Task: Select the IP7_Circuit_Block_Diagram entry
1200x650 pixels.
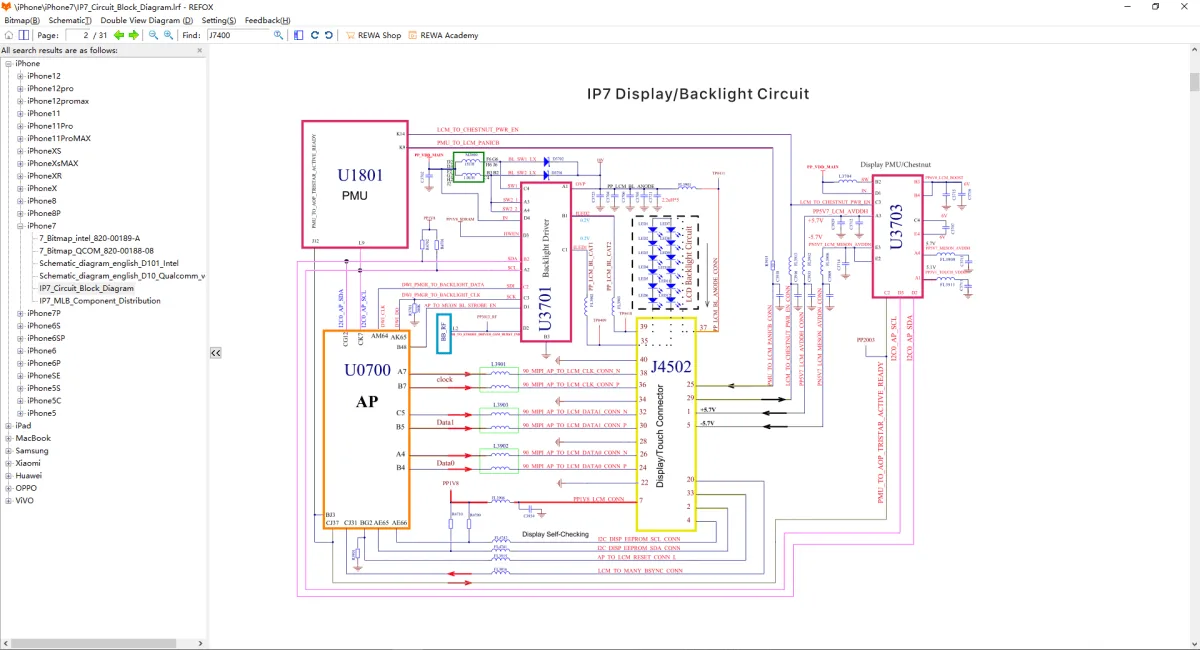Action: coord(86,288)
